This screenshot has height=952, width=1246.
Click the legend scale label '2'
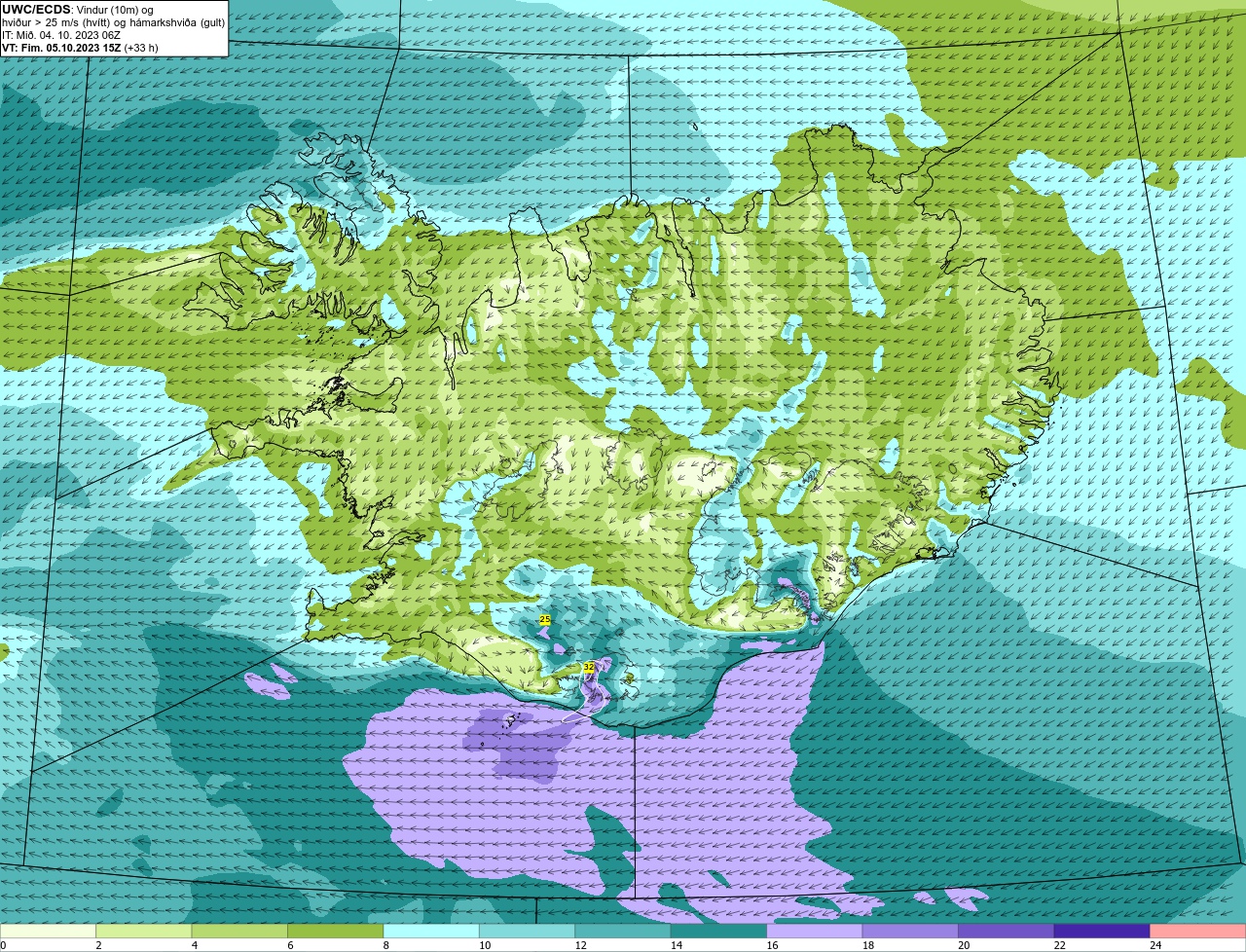pyautogui.click(x=98, y=945)
